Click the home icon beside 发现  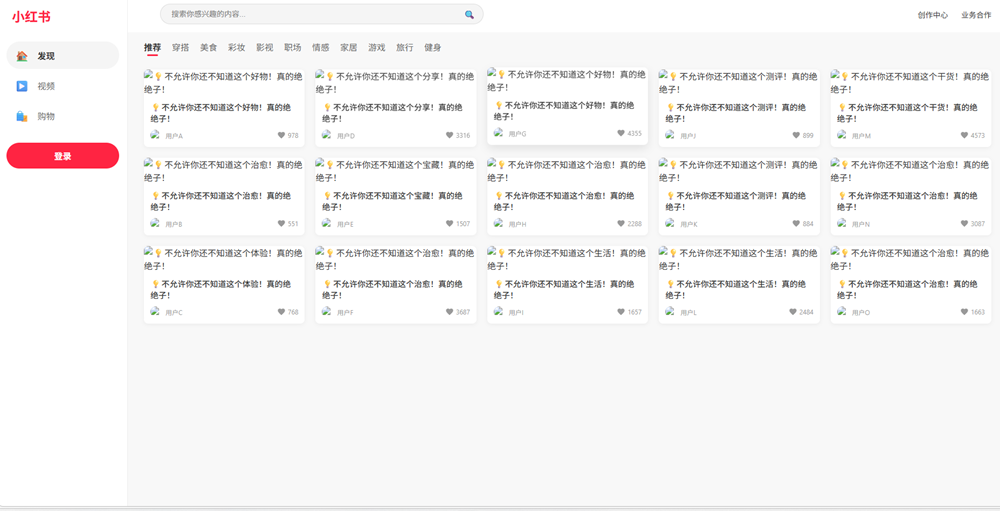(x=22, y=56)
